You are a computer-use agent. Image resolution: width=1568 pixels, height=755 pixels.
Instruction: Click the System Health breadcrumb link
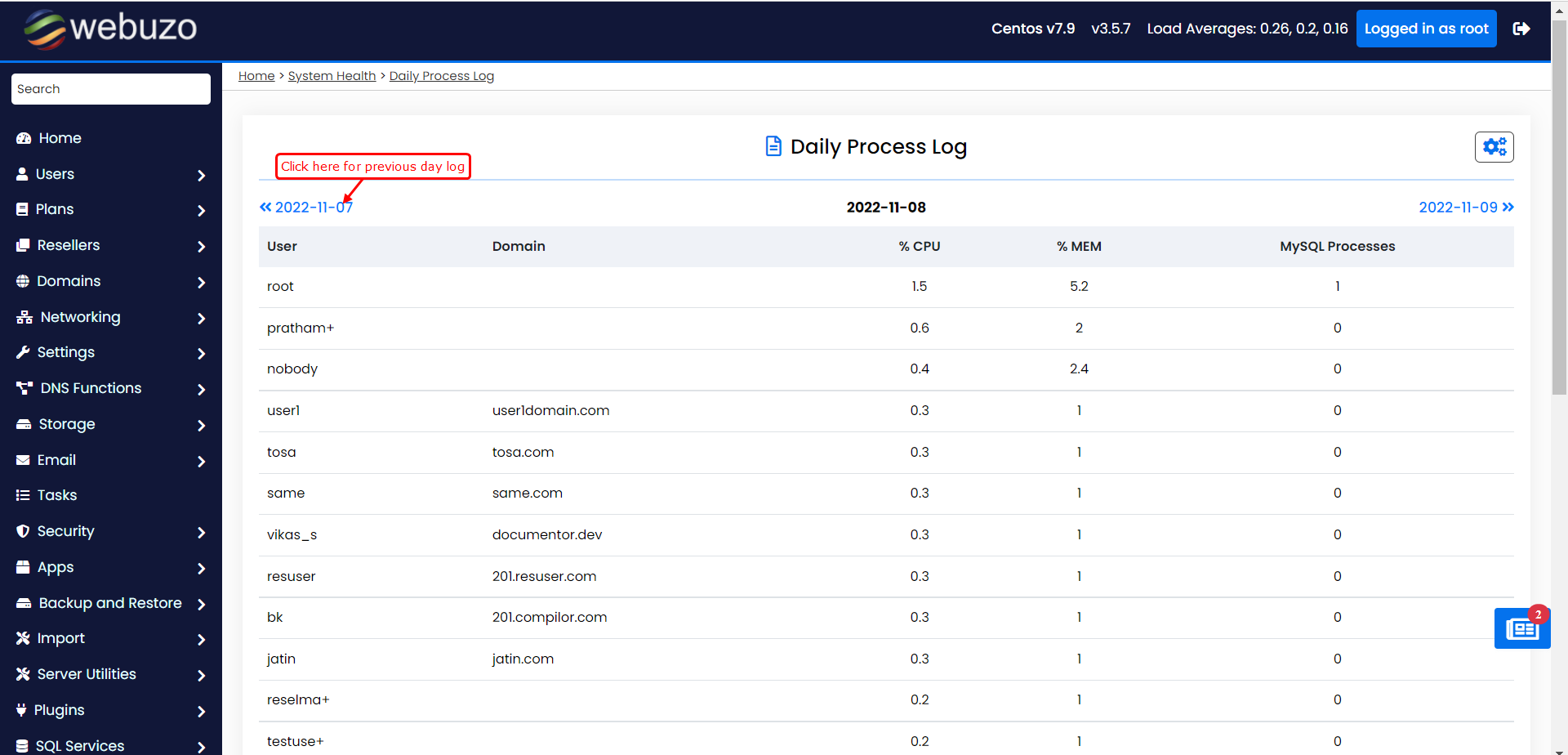coord(332,76)
